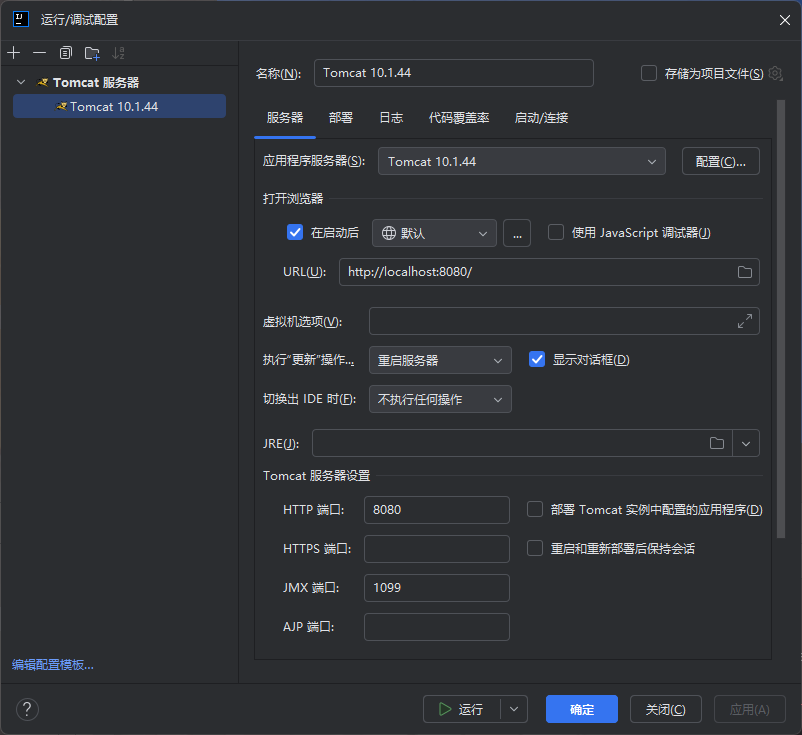802x735 pixels.
Task: Click the IntelliJ logo in title bar
Action: point(21,19)
